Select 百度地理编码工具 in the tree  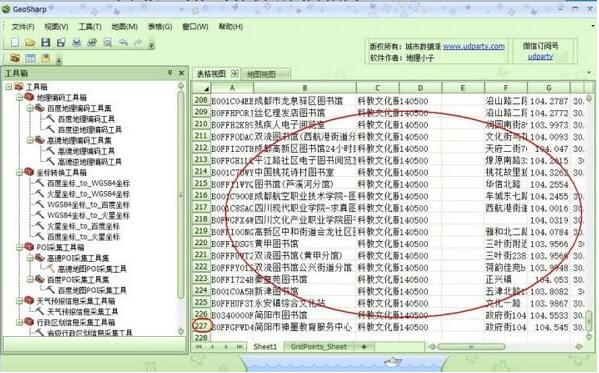(x=86, y=119)
